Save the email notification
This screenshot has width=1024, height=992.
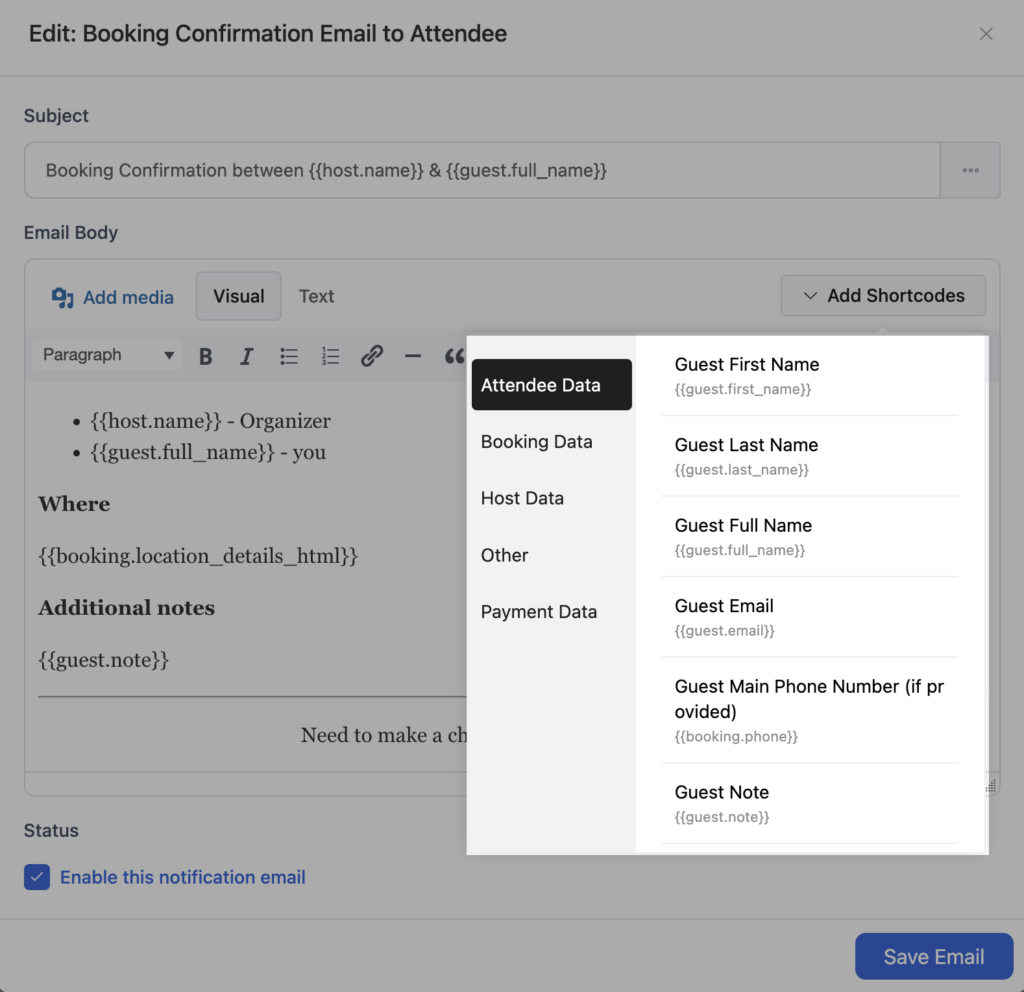click(x=933, y=956)
